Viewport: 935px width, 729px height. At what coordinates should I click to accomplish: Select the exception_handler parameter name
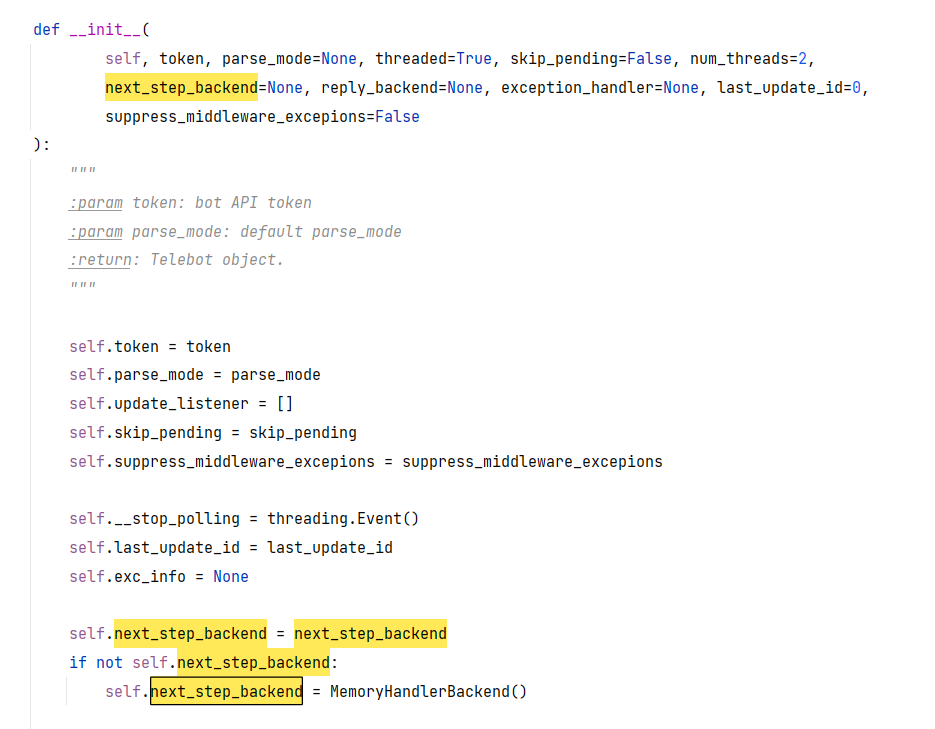click(578, 87)
